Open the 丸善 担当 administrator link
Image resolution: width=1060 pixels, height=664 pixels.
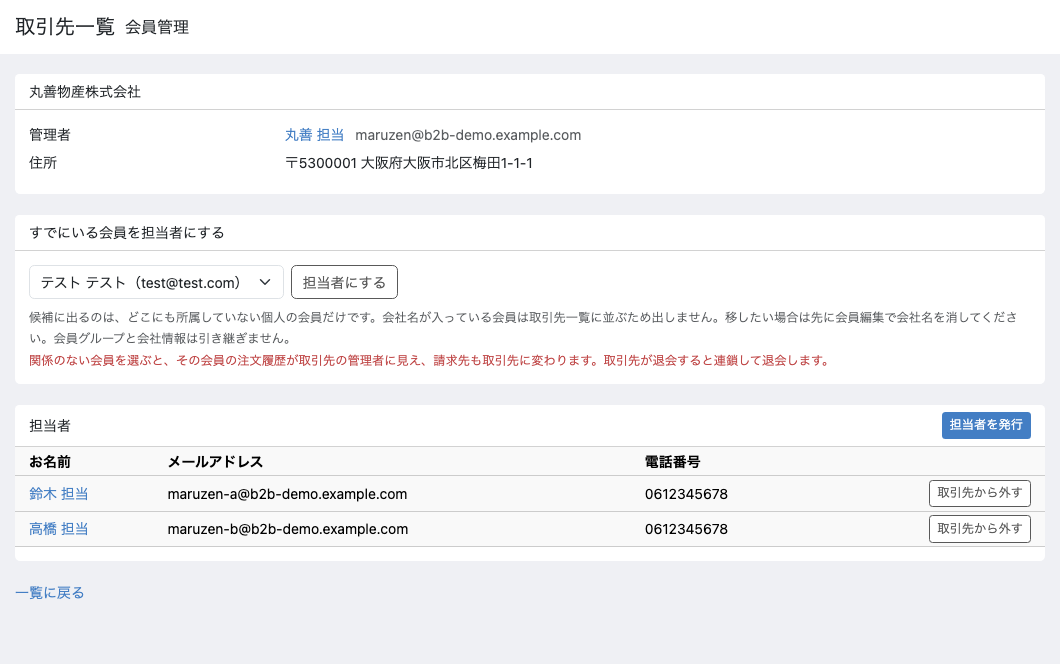tap(314, 135)
